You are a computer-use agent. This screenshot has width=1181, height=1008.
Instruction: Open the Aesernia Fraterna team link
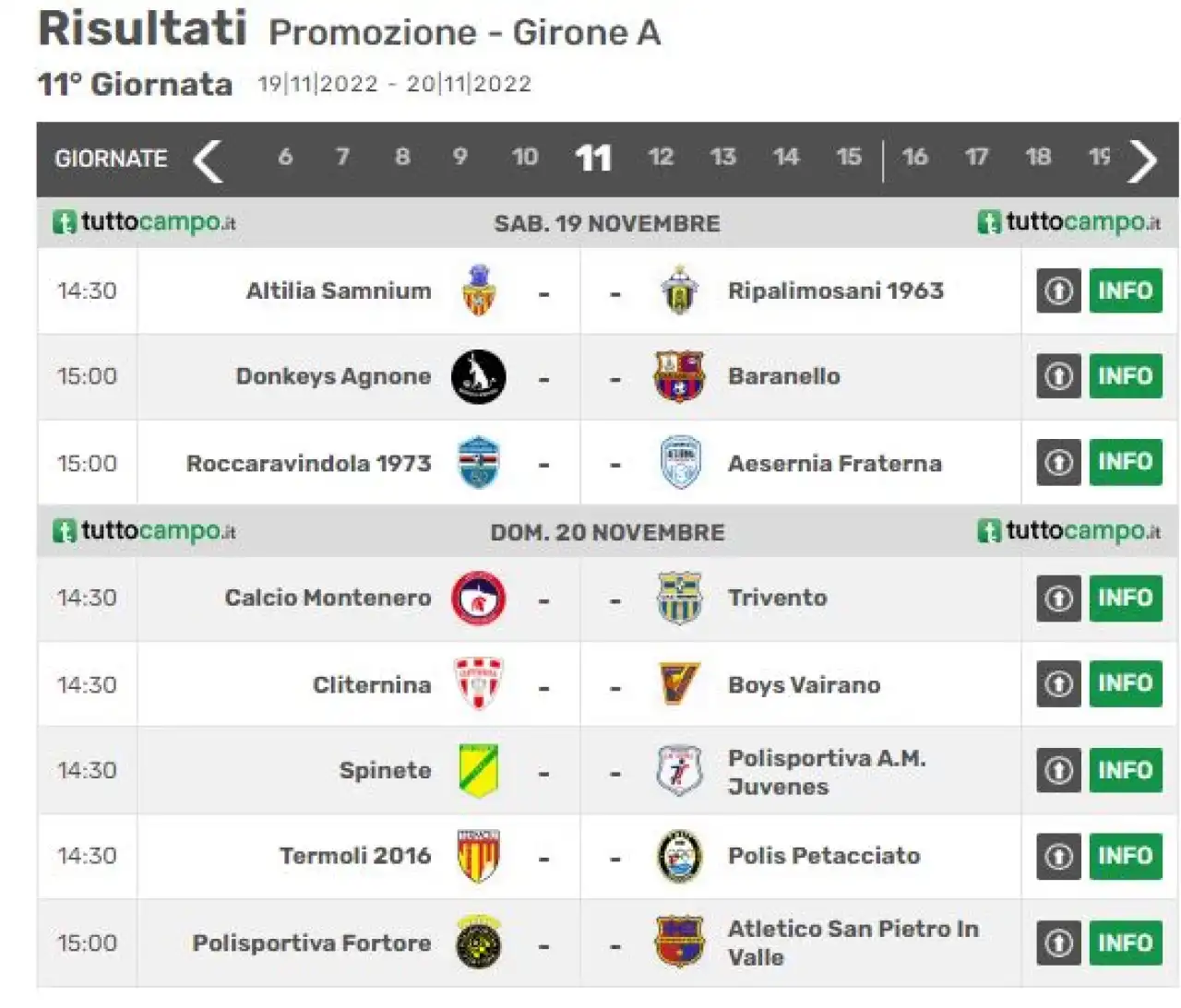(x=835, y=463)
